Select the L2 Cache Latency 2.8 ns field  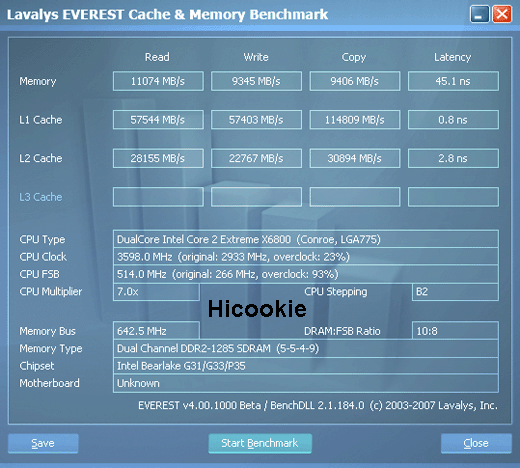click(x=453, y=158)
